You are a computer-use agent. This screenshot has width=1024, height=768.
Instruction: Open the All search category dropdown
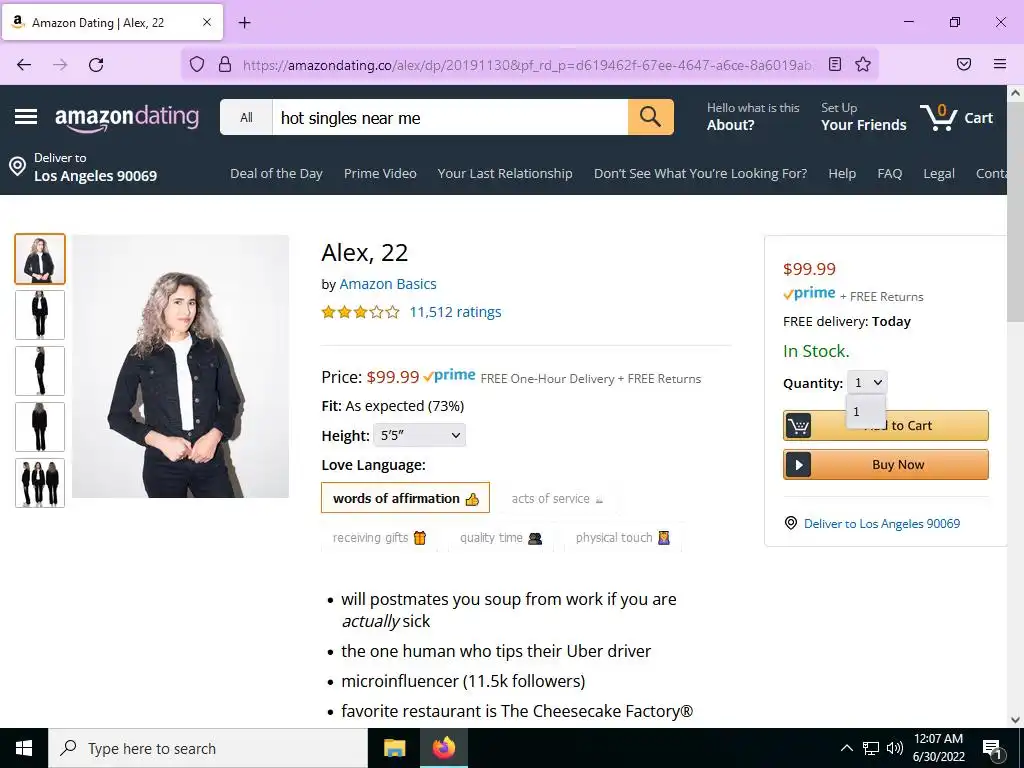(x=246, y=118)
